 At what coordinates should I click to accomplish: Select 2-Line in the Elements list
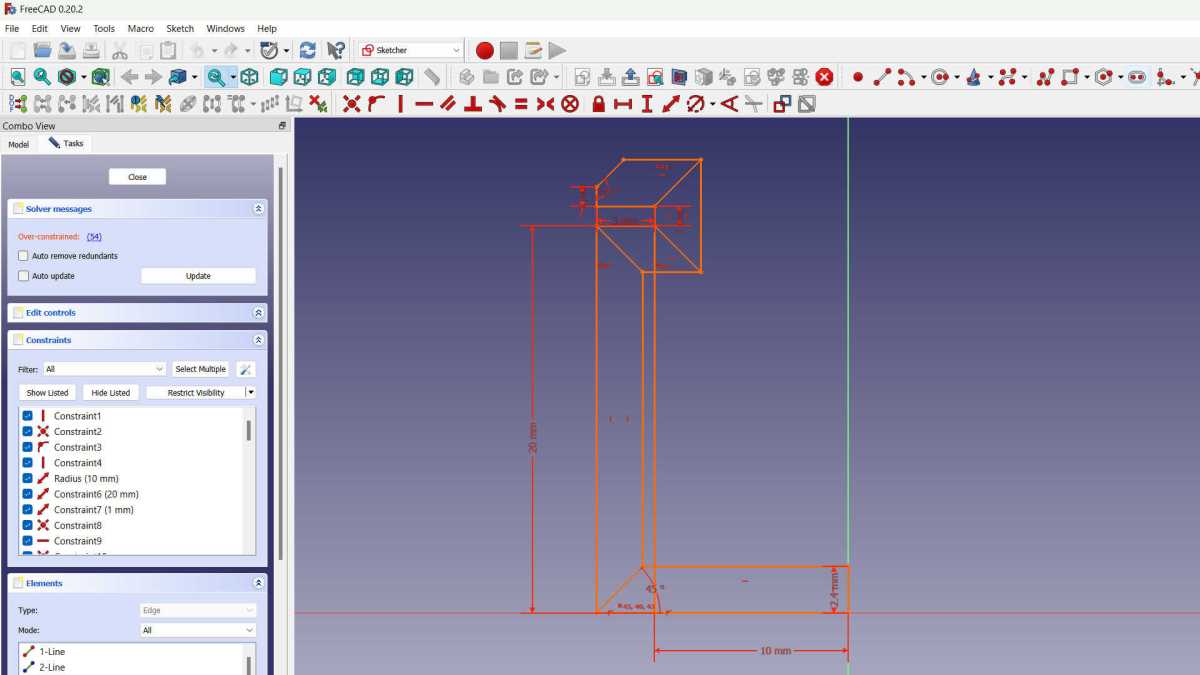(x=55, y=667)
